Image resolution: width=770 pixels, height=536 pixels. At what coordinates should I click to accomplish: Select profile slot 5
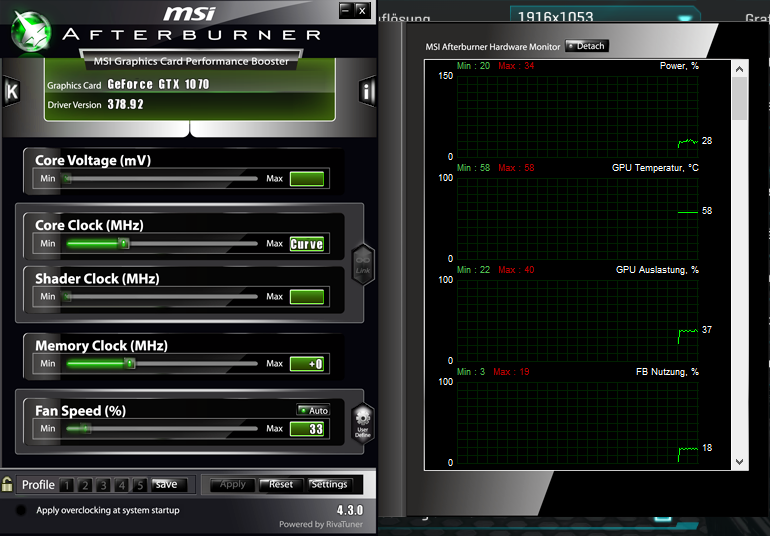click(140, 485)
